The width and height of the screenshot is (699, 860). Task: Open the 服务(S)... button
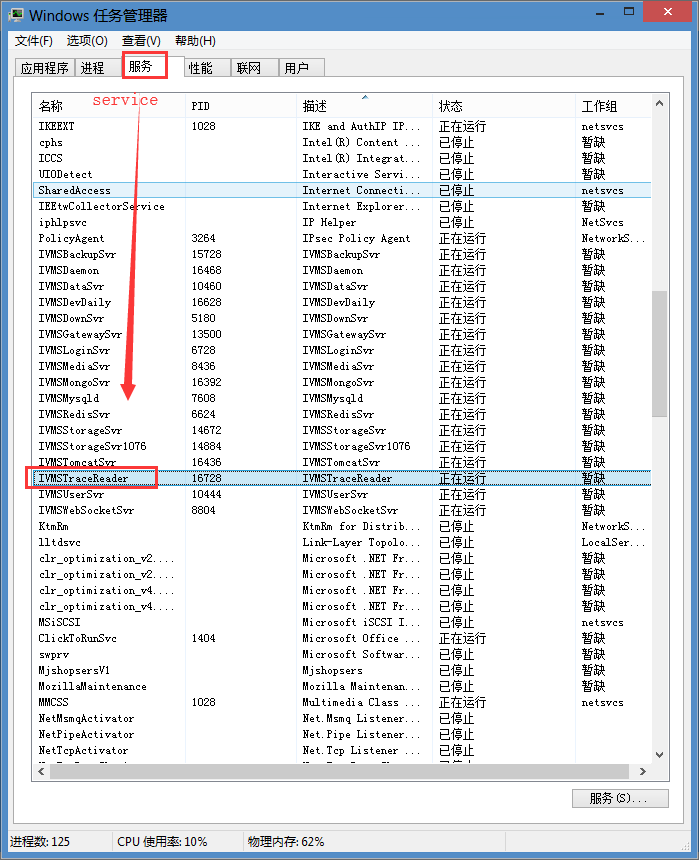coord(620,798)
